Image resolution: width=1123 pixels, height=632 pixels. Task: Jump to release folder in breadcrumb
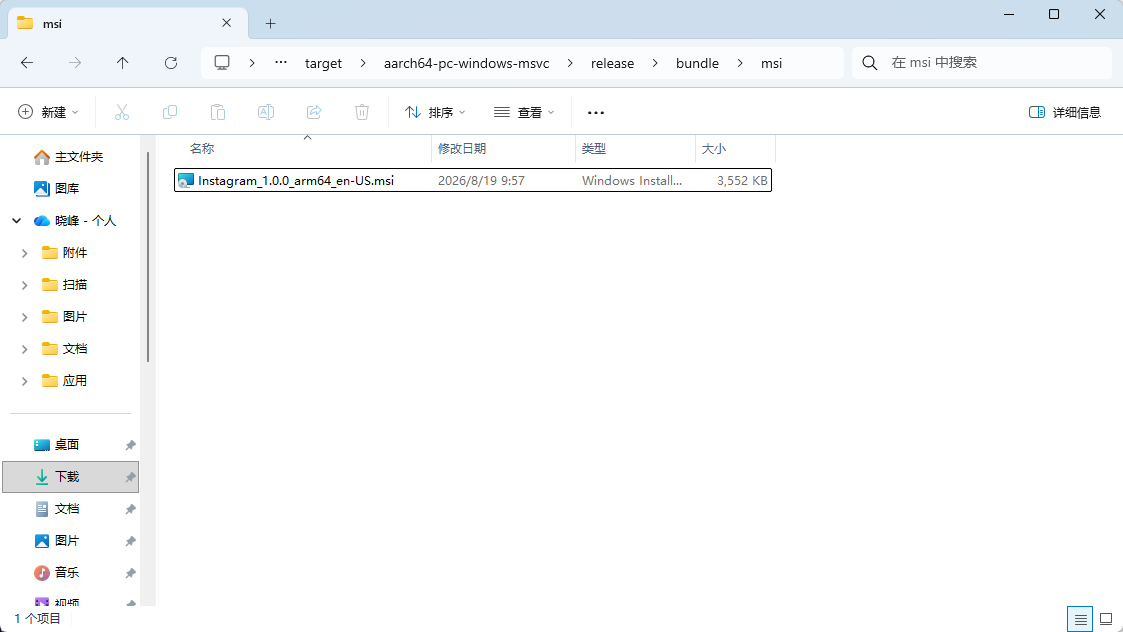pos(612,63)
